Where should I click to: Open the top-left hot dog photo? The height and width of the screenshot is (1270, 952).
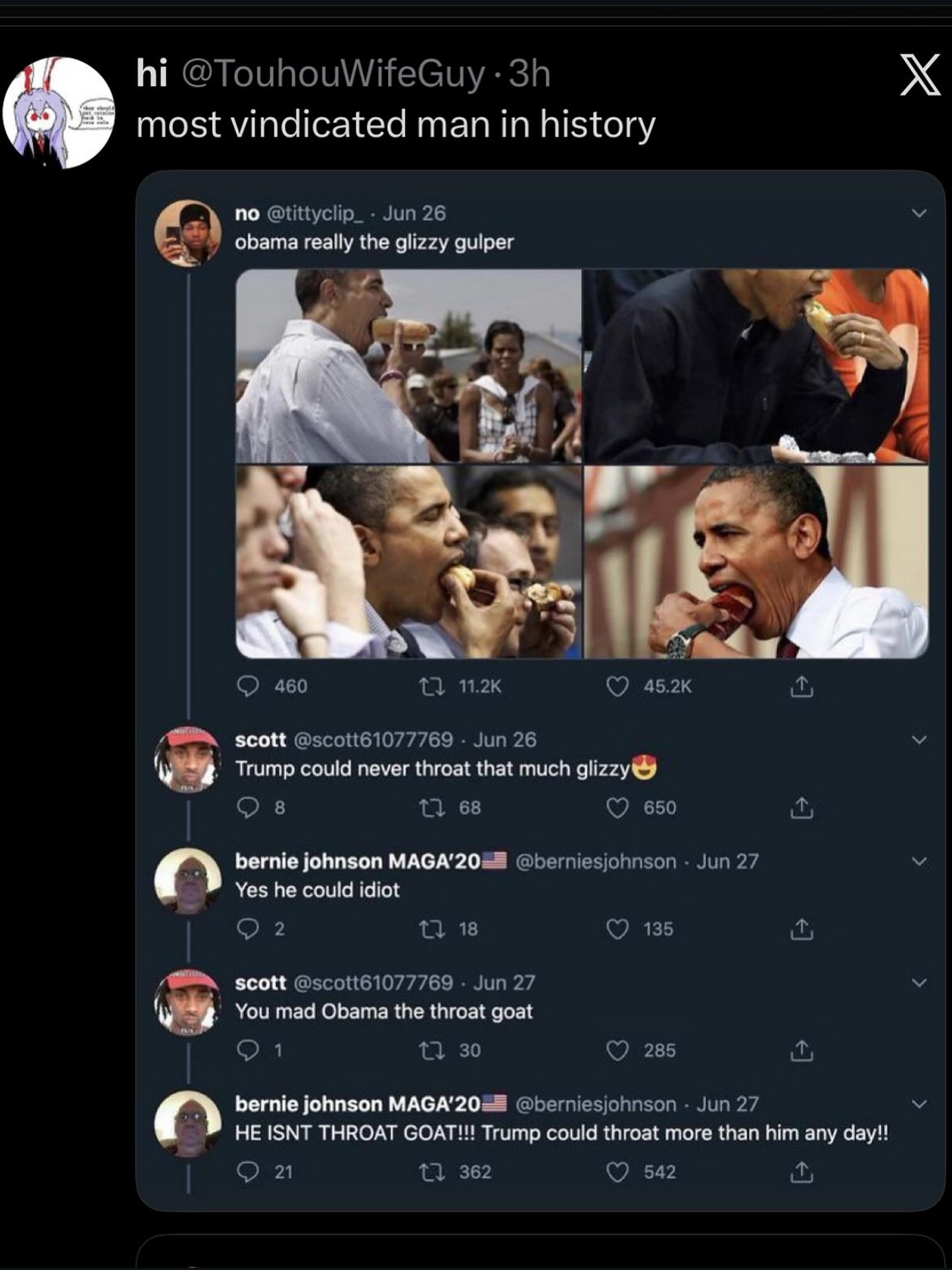click(x=409, y=366)
